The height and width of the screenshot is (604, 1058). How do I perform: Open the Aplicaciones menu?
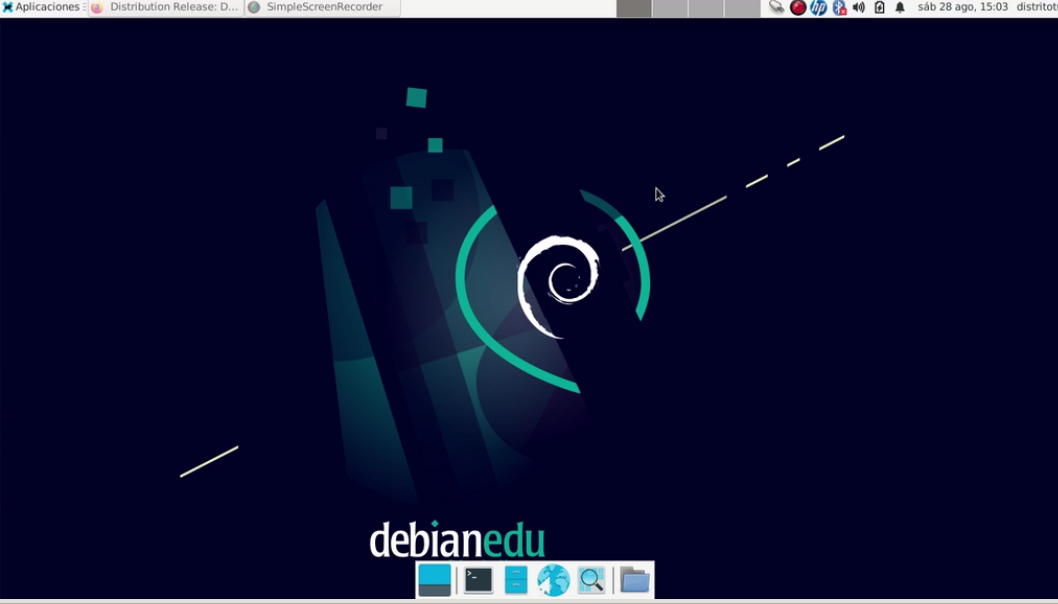pyautogui.click(x=40, y=7)
